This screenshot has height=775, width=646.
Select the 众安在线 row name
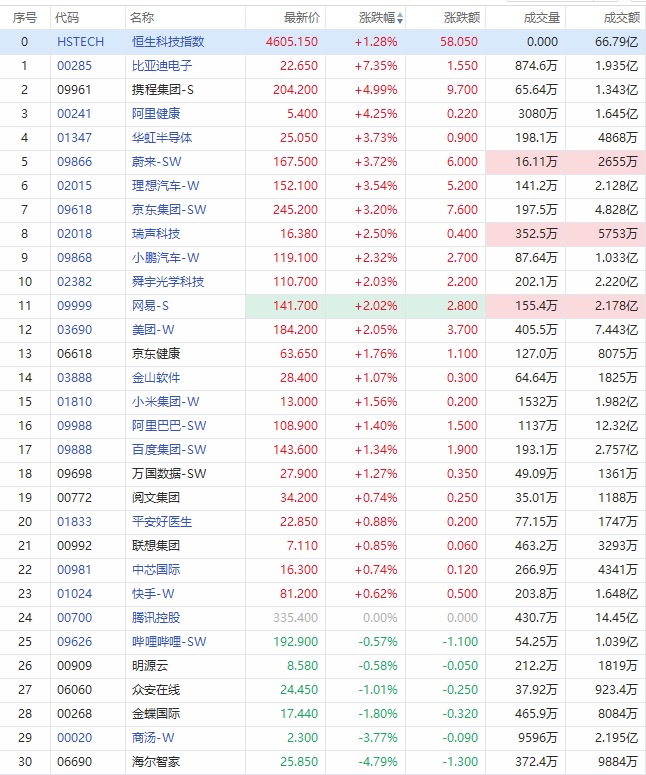156,689
